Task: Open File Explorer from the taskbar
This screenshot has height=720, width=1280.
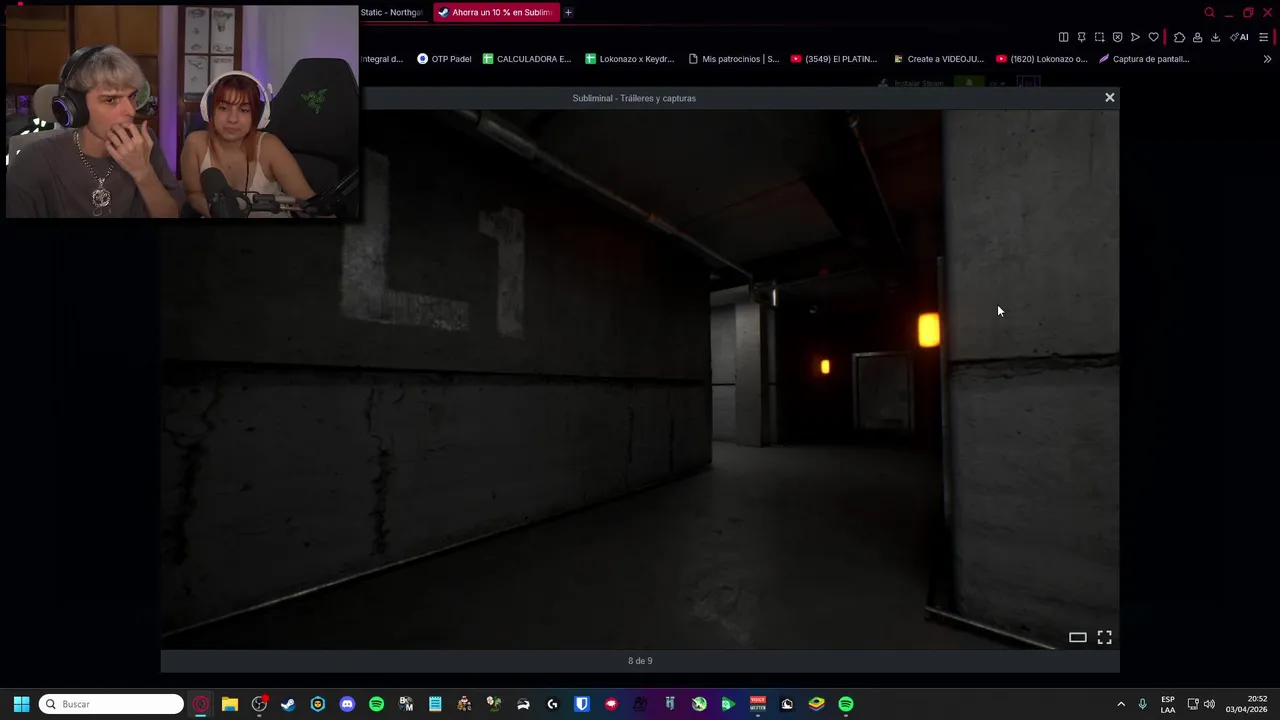Action: [x=230, y=704]
